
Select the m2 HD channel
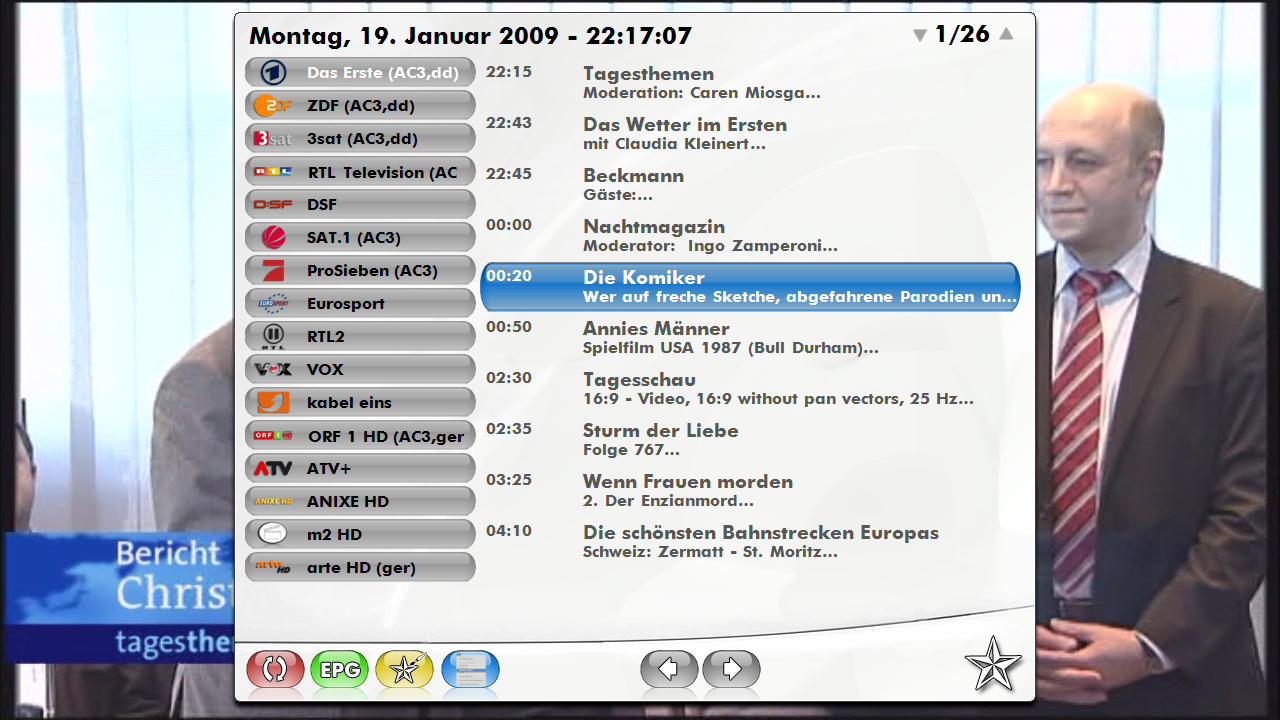pos(360,535)
